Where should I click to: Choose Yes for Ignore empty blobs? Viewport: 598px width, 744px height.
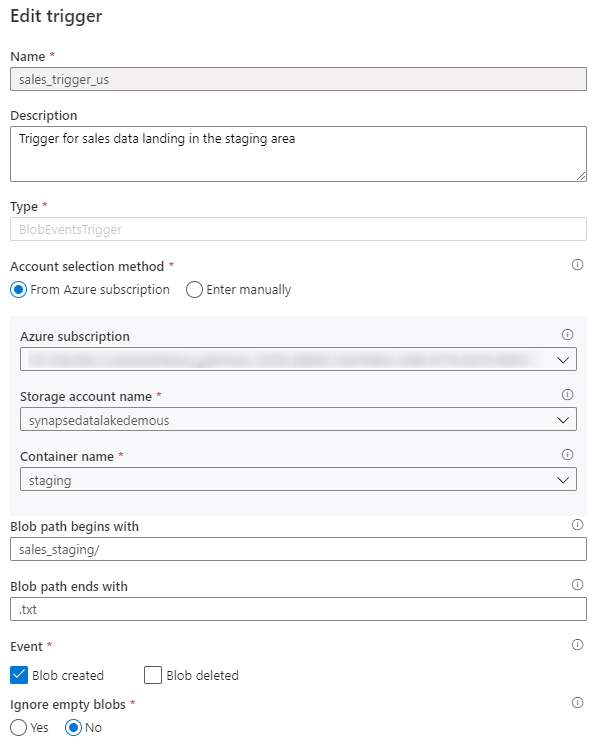(19, 727)
